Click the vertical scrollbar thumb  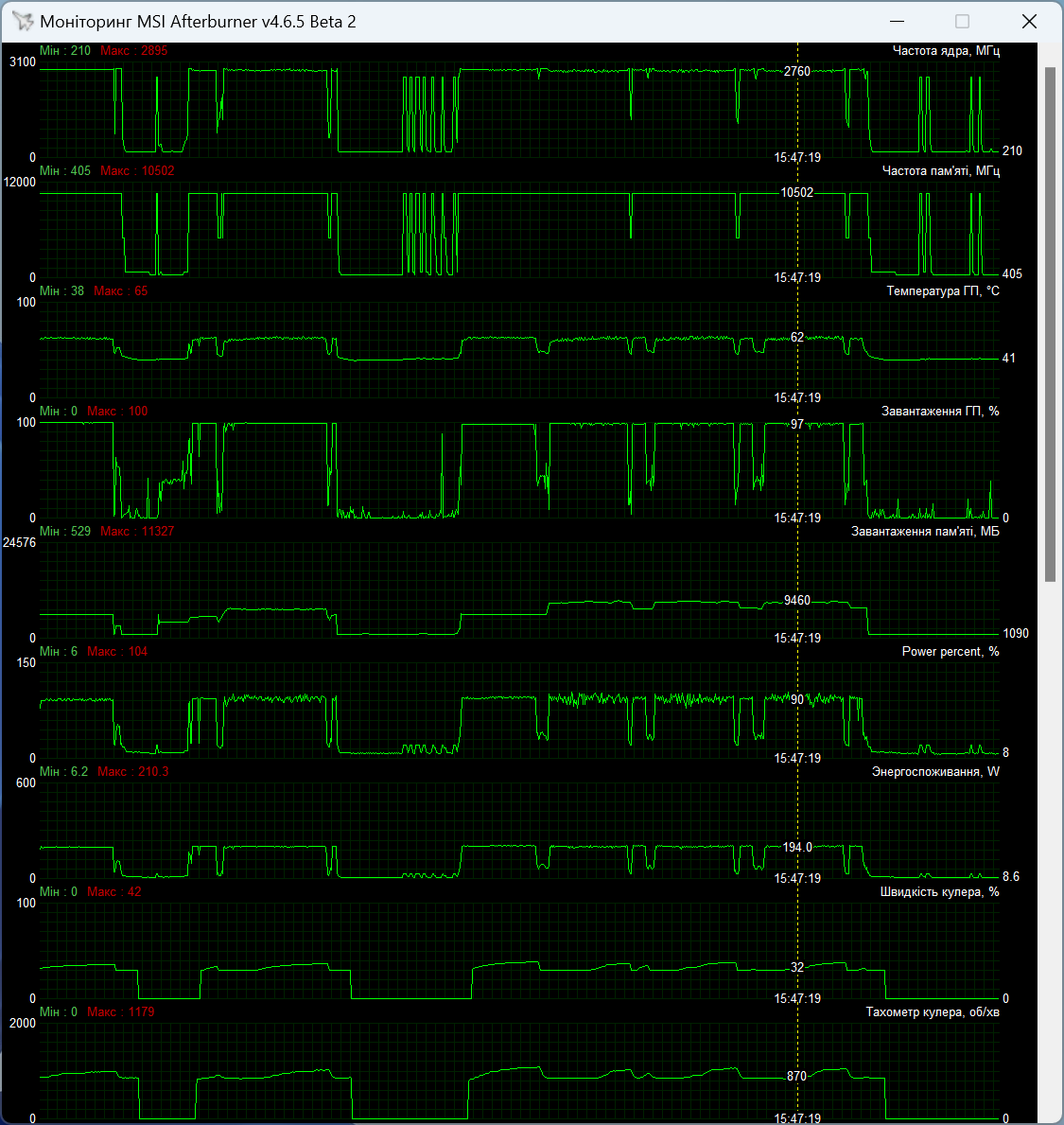tap(1051, 325)
